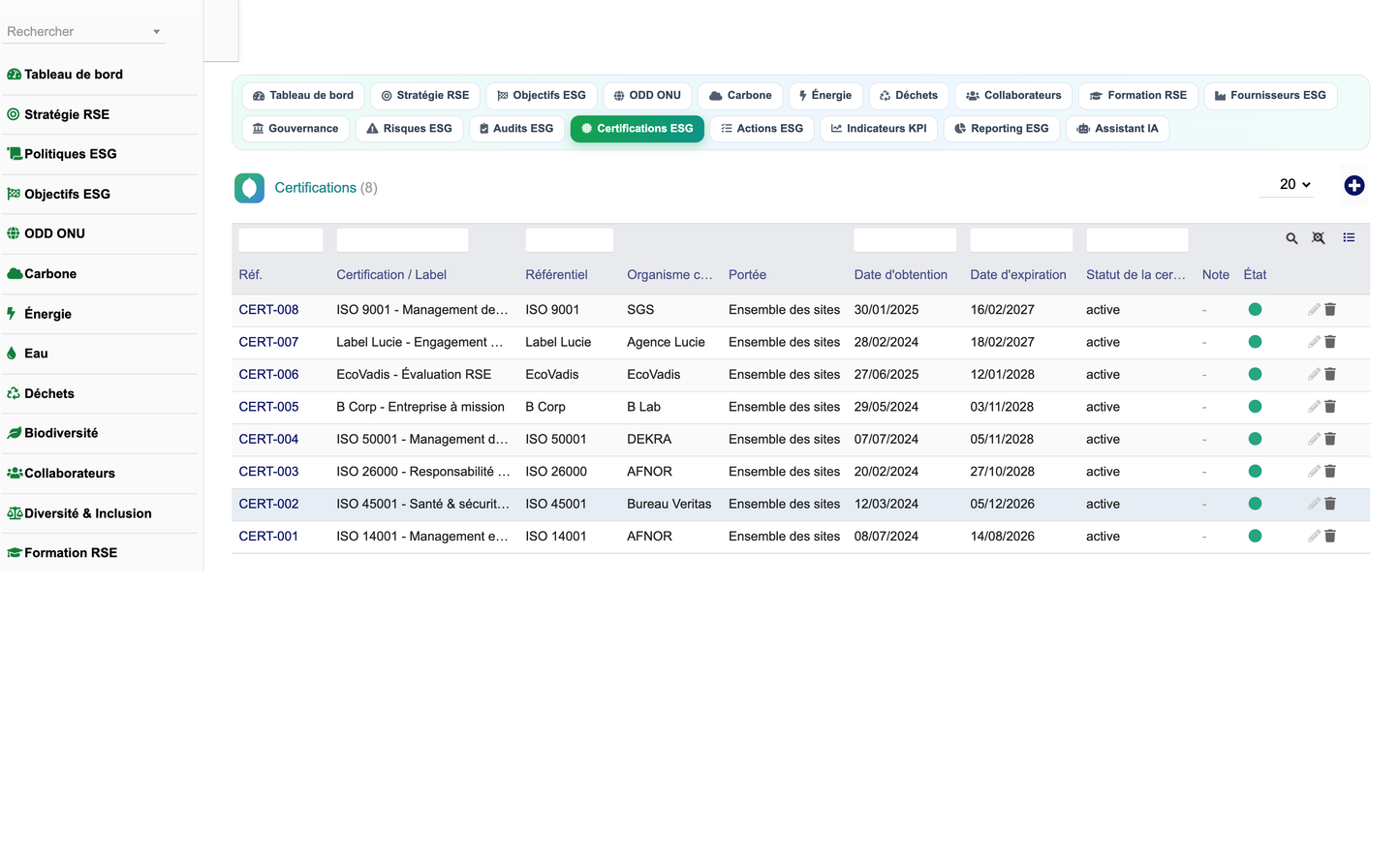Delete CERT-008 via trash icon

point(1330,310)
